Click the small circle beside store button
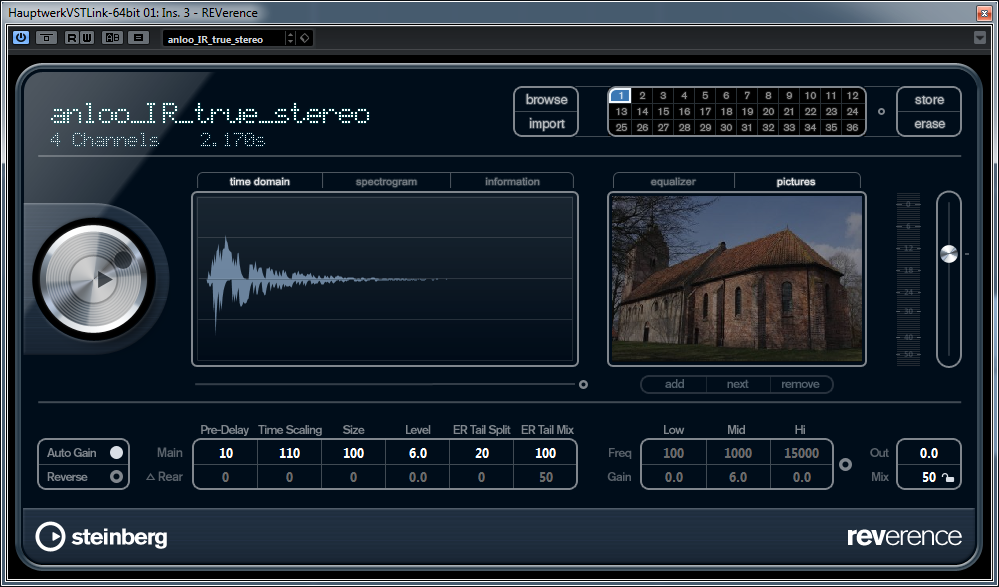 (x=881, y=112)
